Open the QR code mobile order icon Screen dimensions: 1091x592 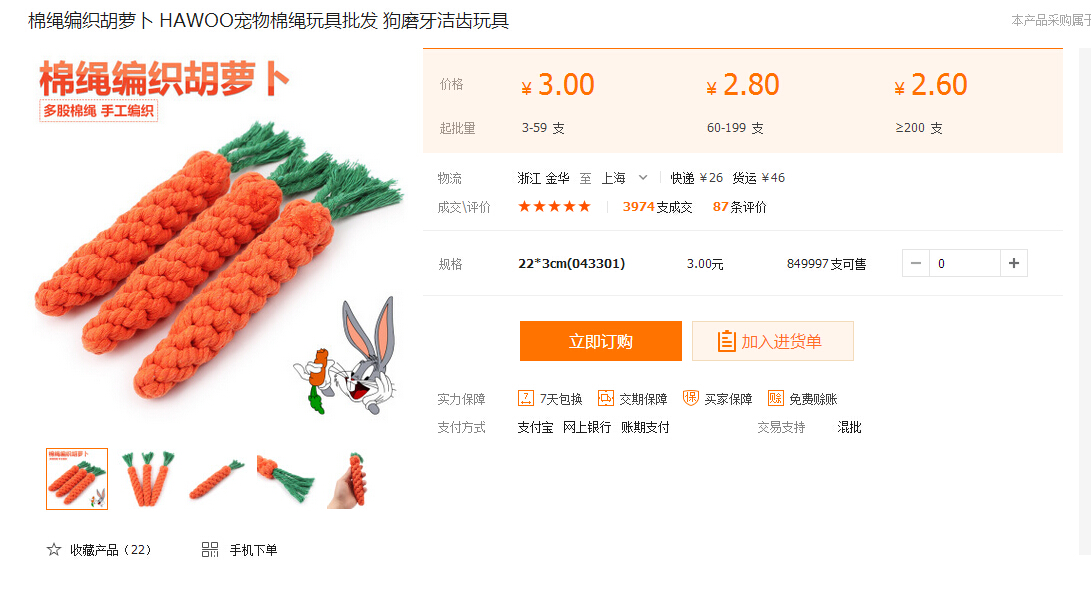[209, 550]
